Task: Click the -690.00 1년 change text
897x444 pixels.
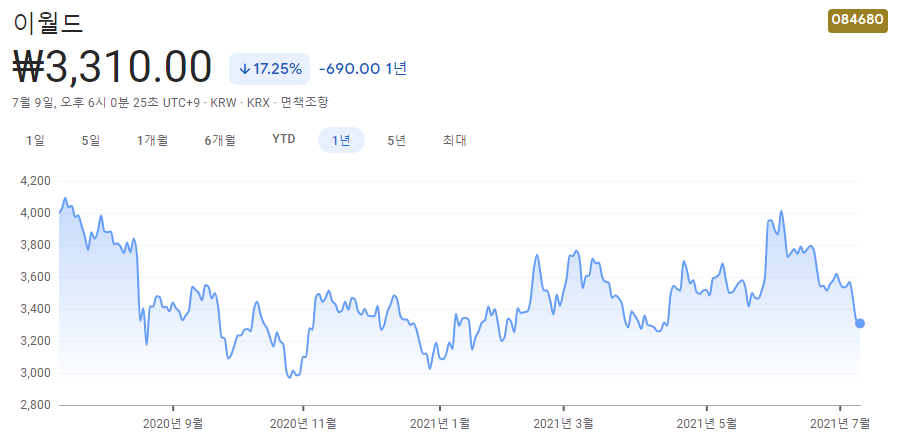Action: tap(363, 69)
